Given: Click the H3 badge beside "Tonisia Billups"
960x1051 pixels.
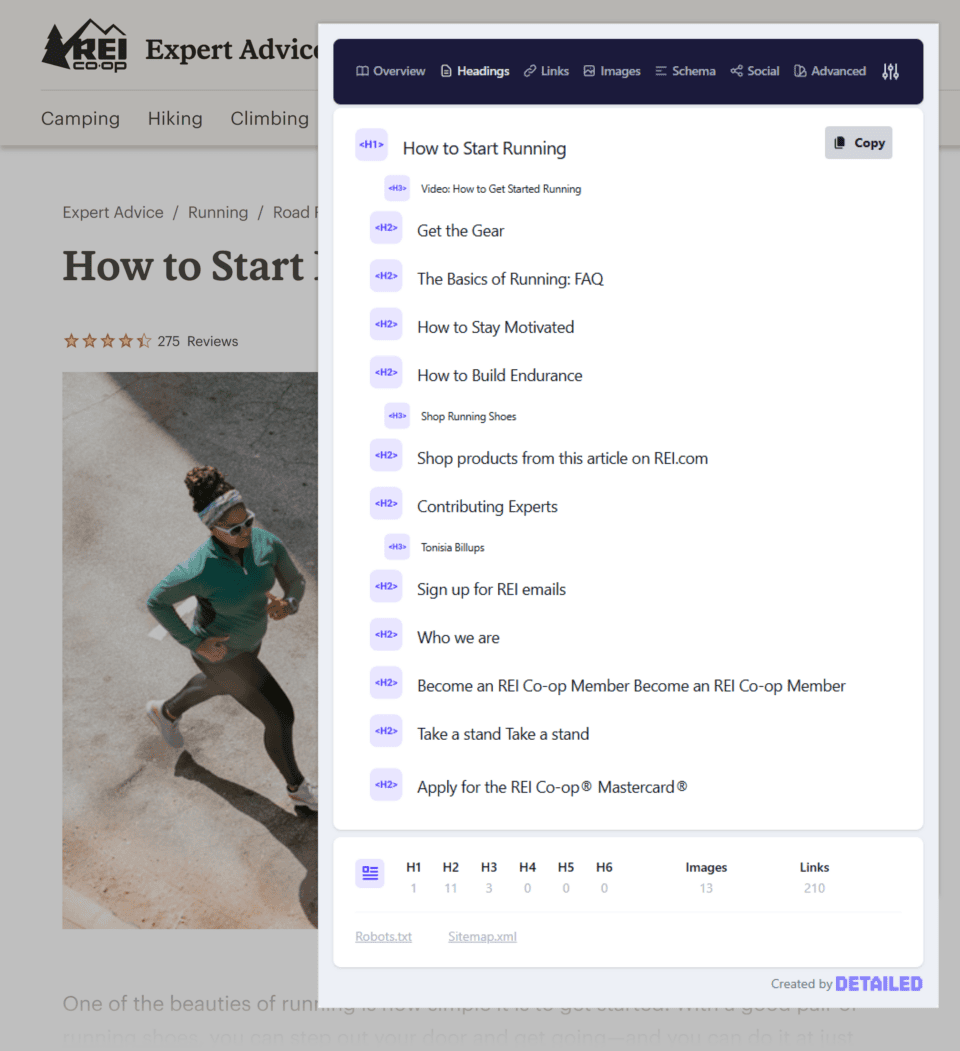Looking at the screenshot, I should coord(396,547).
